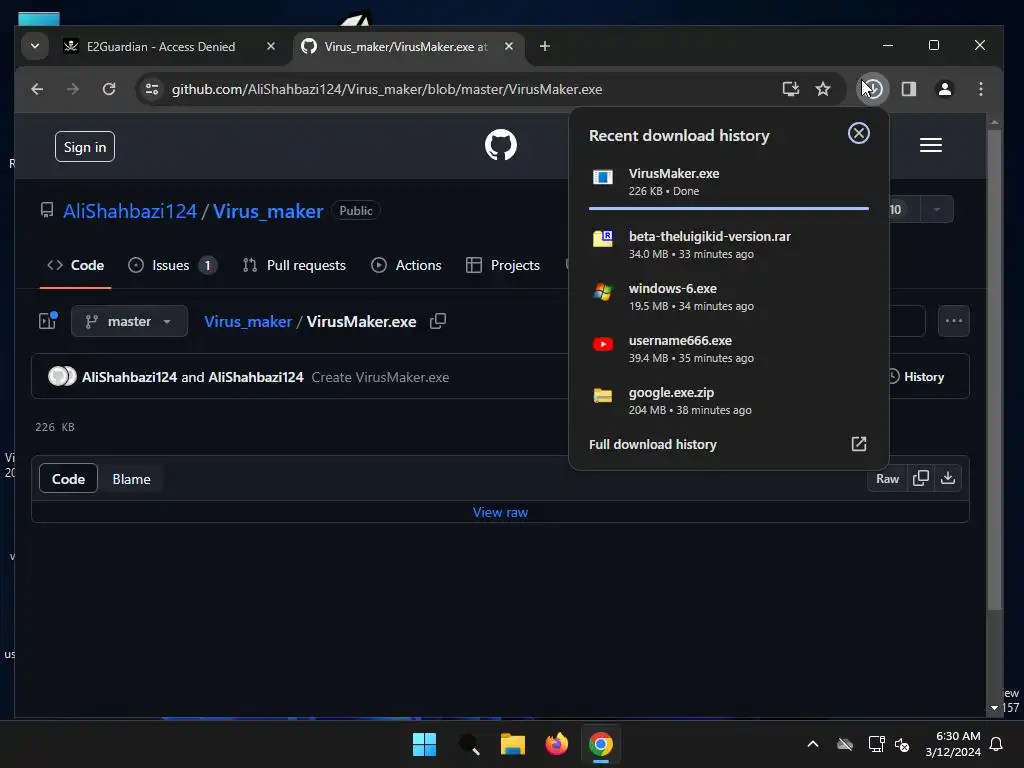Click the Chrome downloads toolbar icon
Image resolution: width=1024 pixels, height=768 pixels.
872,89
